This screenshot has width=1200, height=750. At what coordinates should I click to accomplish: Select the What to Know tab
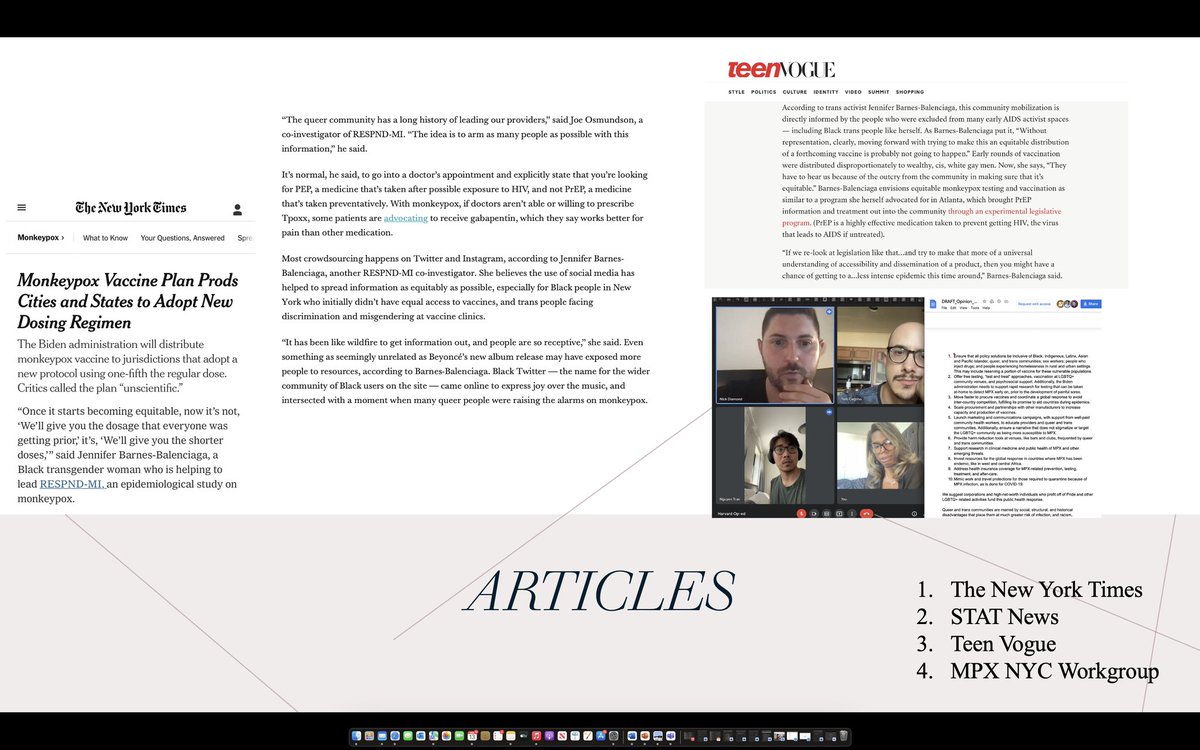click(105, 238)
